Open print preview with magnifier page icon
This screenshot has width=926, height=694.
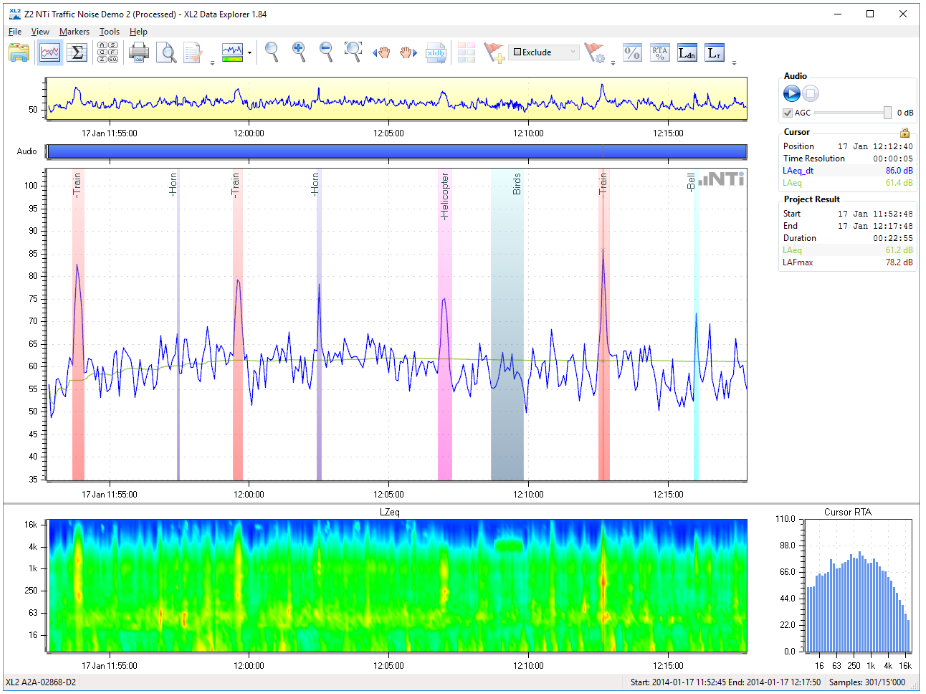166,53
